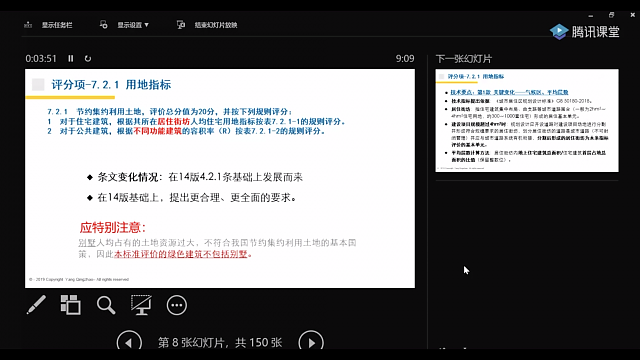The width and height of the screenshot is (640, 360).
Task: Close the presenter view window
Action: coord(632,15)
